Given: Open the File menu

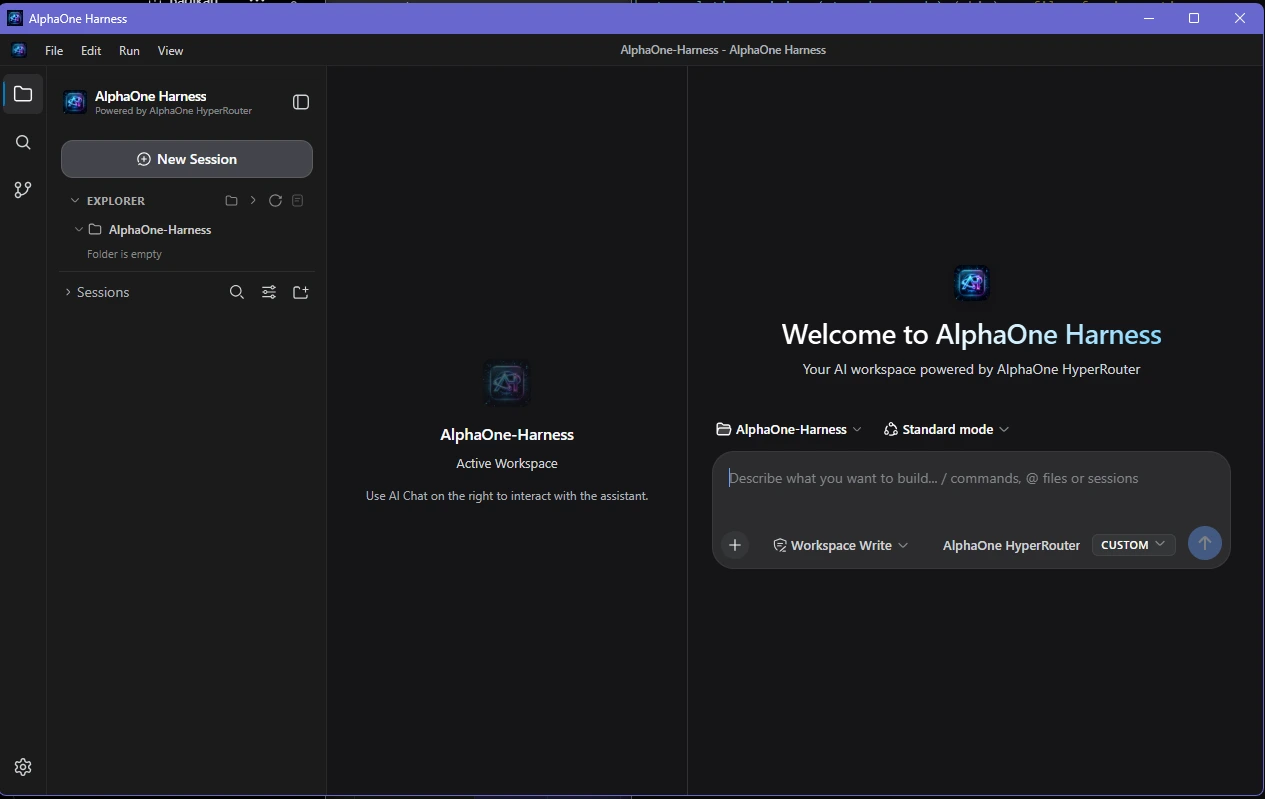Looking at the screenshot, I should (x=54, y=51).
